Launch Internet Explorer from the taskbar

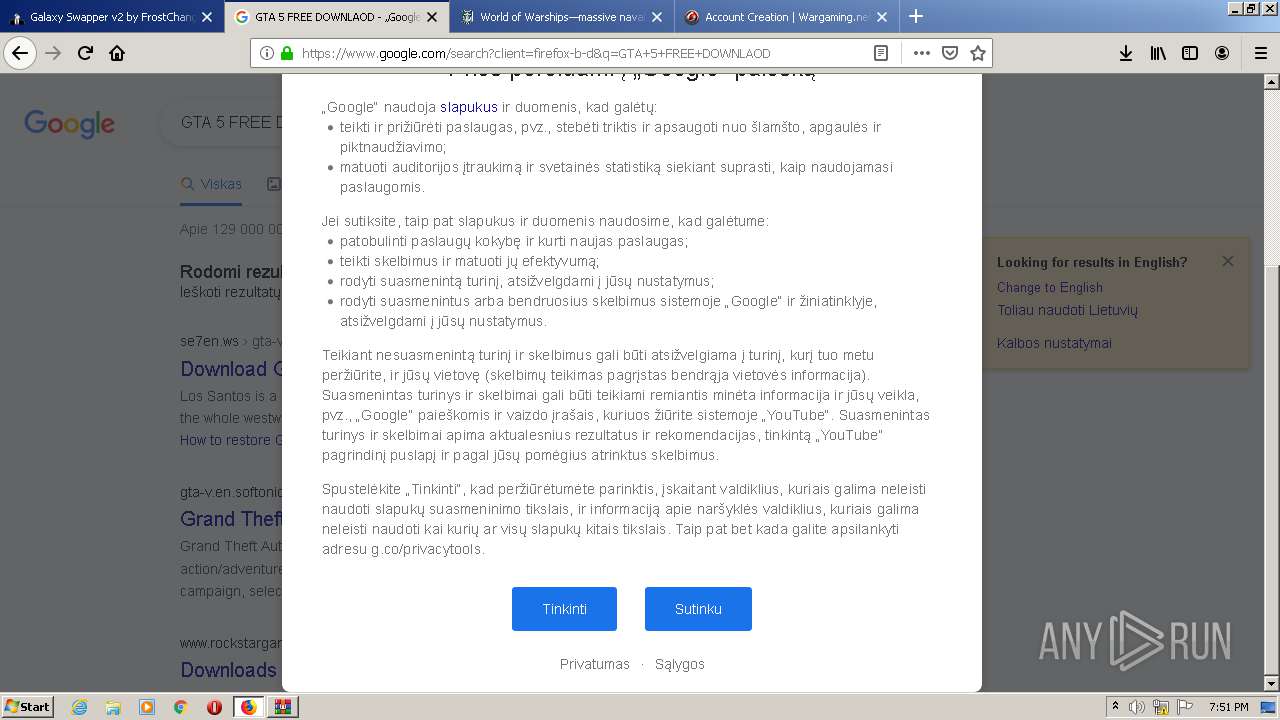click(x=80, y=707)
